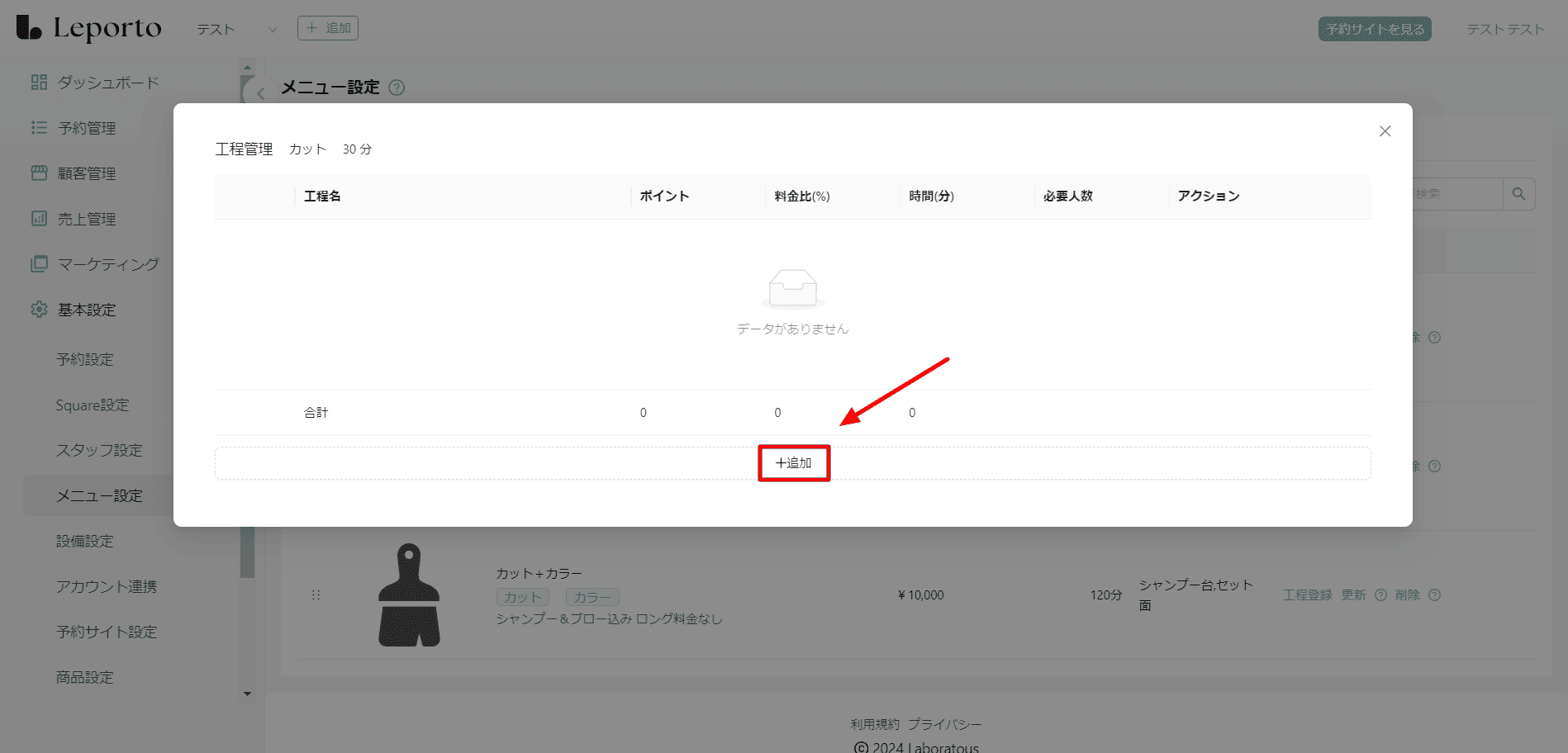Click the 予約サイトを見る button
Viewport: 1568px width, 753px height.
click(x=1374, y=29)
